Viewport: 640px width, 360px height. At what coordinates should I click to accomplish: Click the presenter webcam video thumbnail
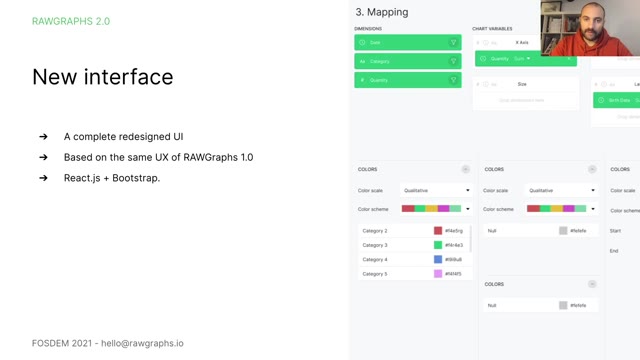pos(590,28)
